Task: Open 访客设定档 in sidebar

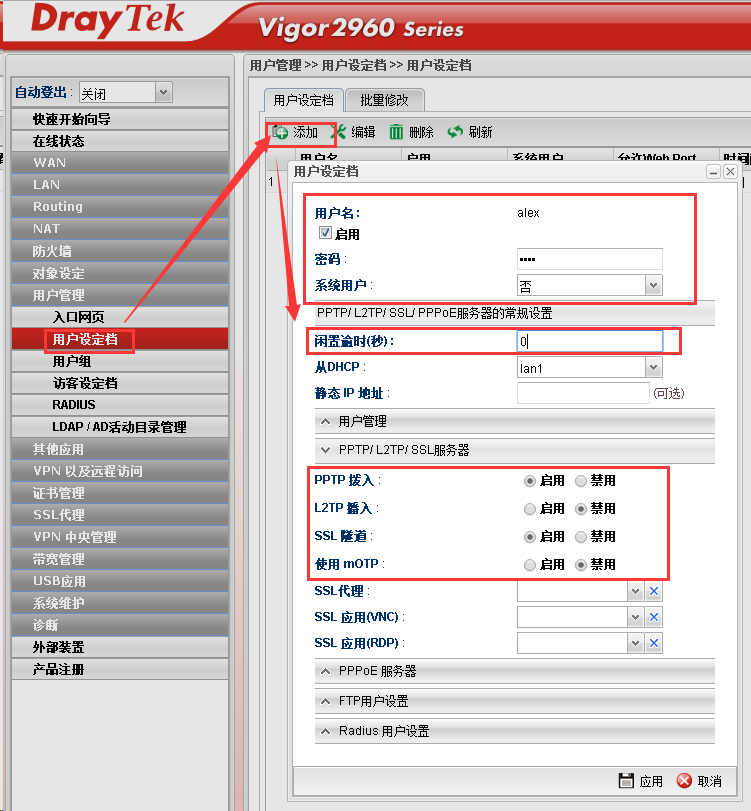Action: (x=120, y=383)
